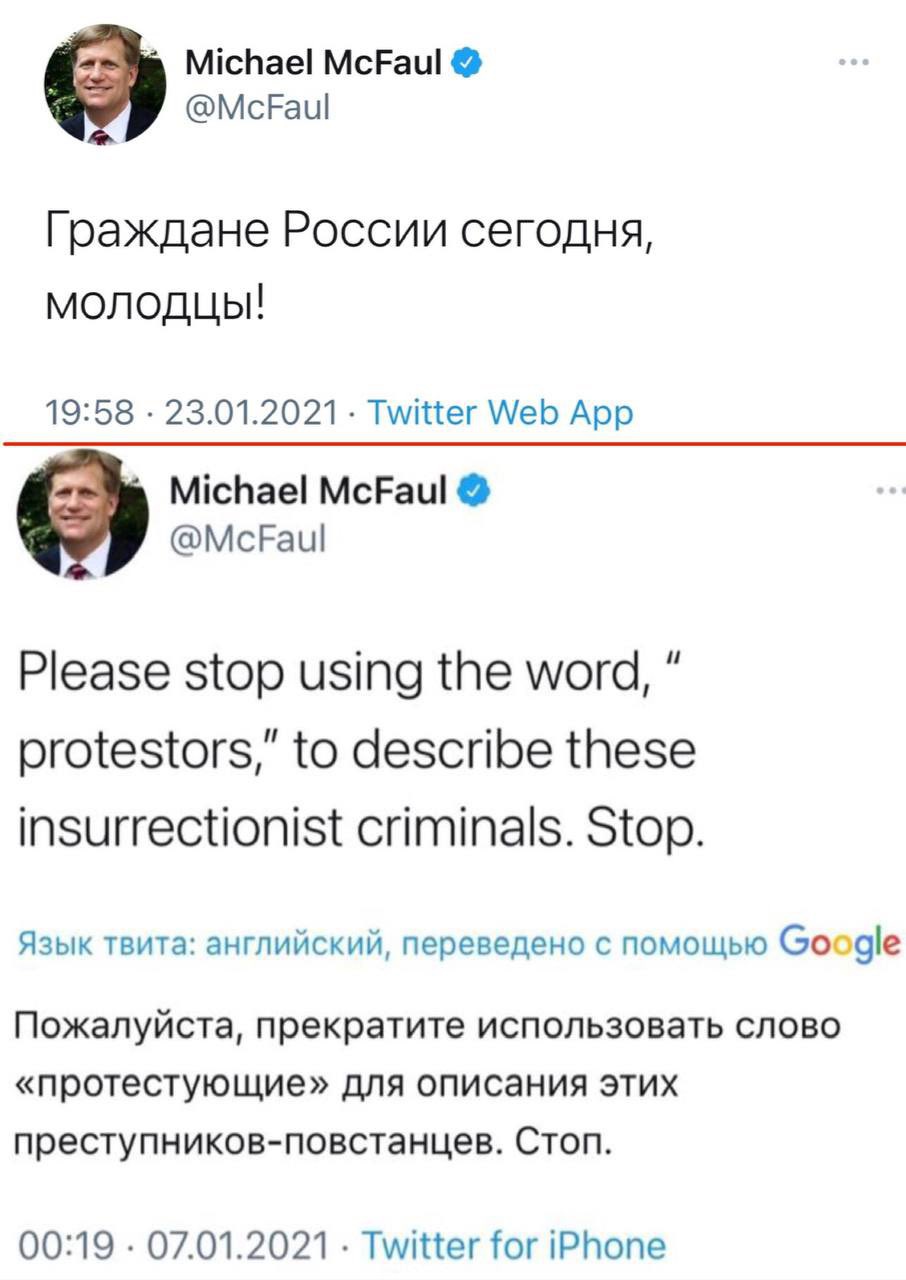Open the profile photo on the English tweet
The height and width of the screenshot is (1280, 906).
(x=82, y=513)
